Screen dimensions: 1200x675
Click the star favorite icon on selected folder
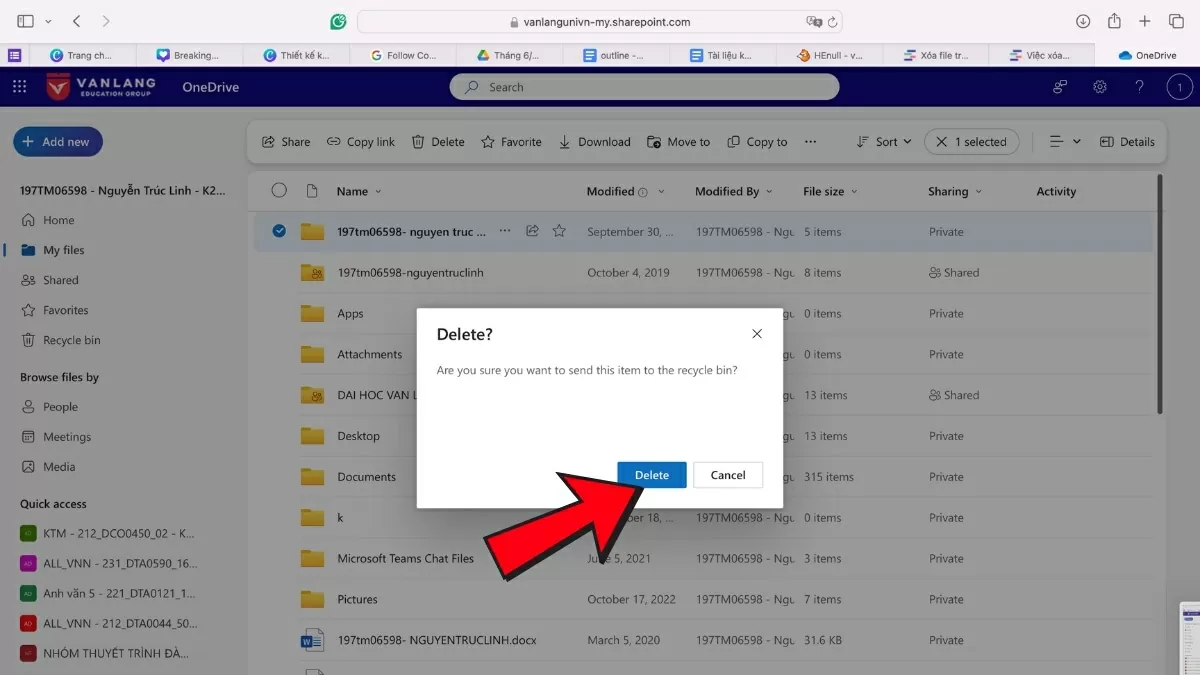pos(559,231)
